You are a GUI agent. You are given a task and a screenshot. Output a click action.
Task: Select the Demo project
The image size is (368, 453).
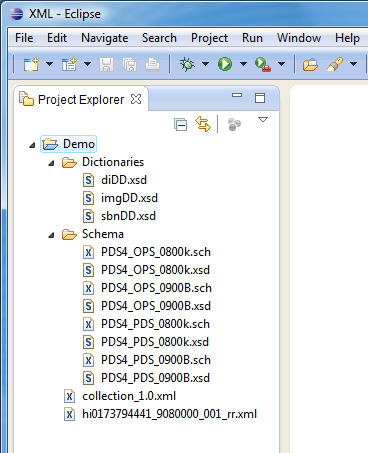[x=68, y=144]
